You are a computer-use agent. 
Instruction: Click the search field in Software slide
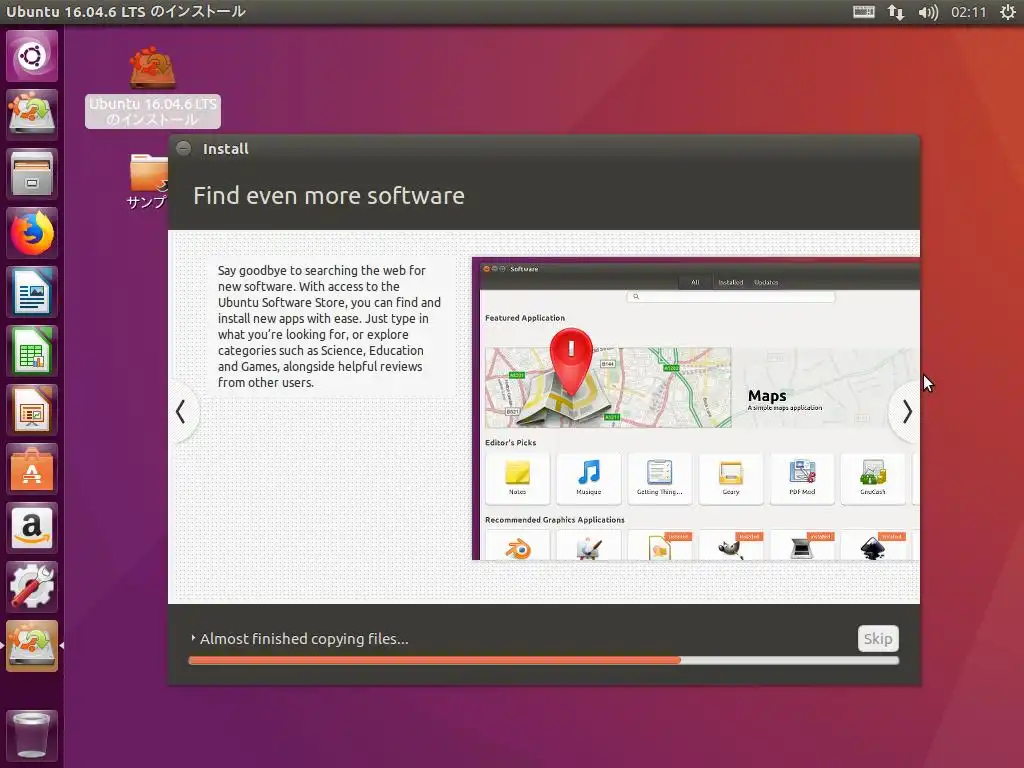(731, 296)
